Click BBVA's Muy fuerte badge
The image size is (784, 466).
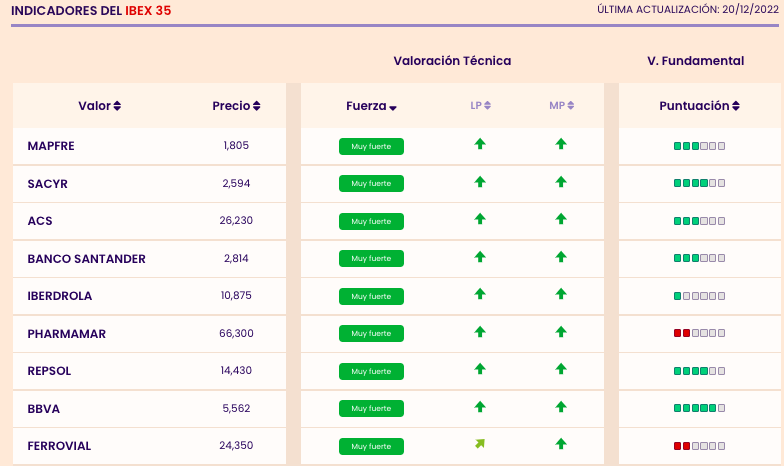tap(371, 408)
